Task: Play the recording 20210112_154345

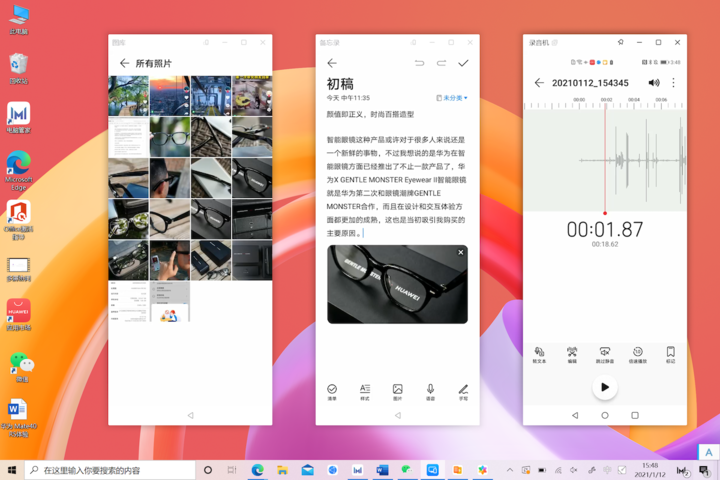Action: tap(605, 387)
